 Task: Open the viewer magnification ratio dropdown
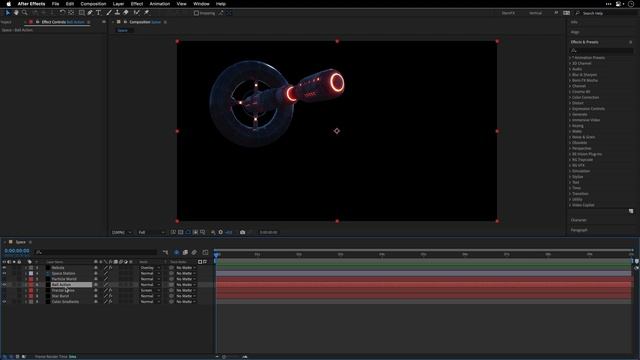coord(122,232)
